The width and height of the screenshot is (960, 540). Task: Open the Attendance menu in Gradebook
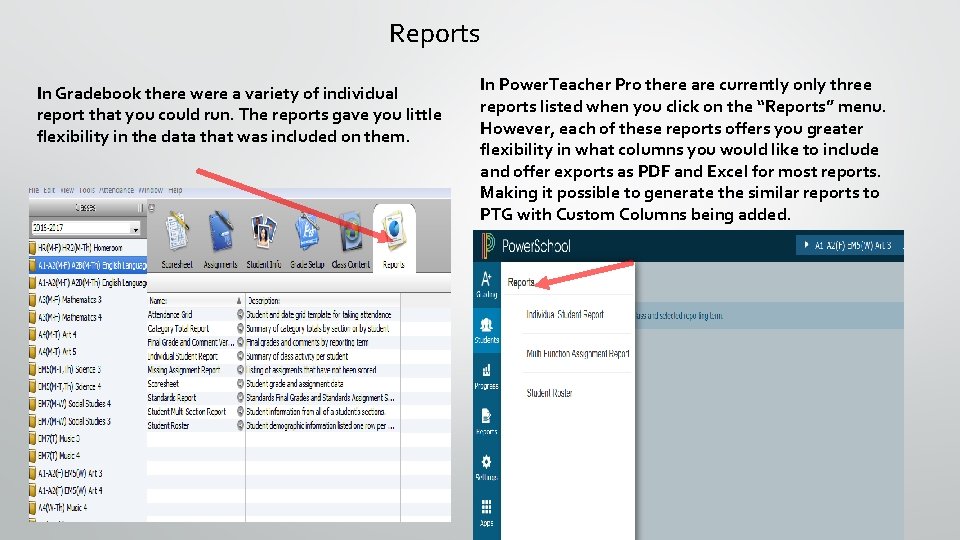116,190
